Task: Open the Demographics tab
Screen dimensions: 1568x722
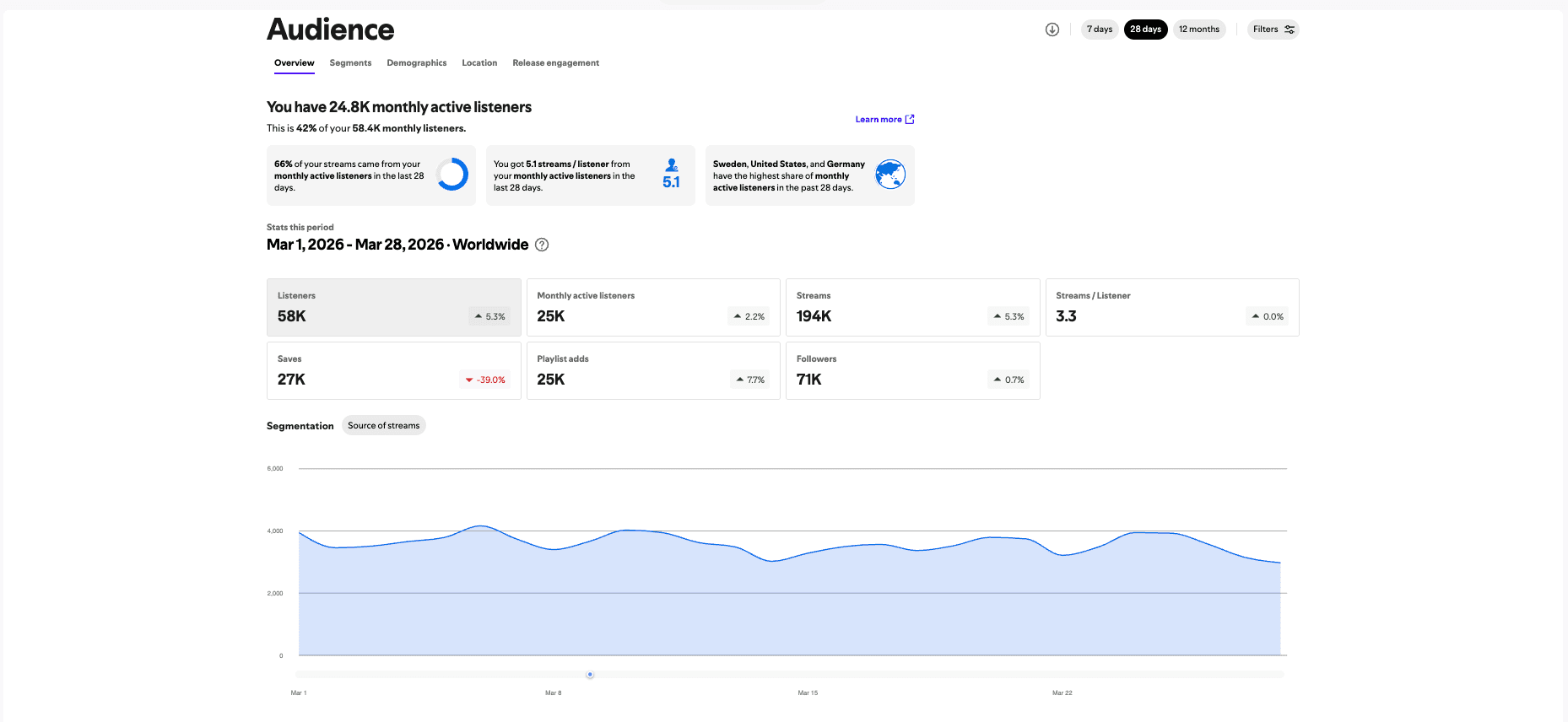Action: [x=417, y=63]
